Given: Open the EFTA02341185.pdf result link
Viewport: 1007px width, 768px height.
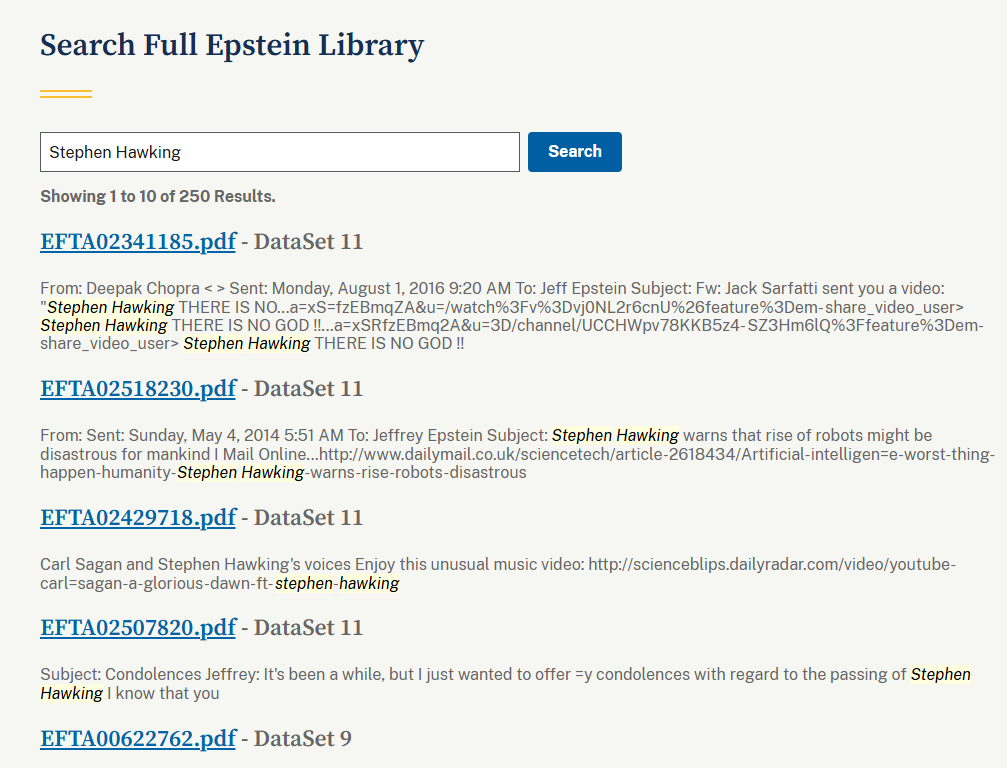Looking at the screenshot, I should 138,242.
